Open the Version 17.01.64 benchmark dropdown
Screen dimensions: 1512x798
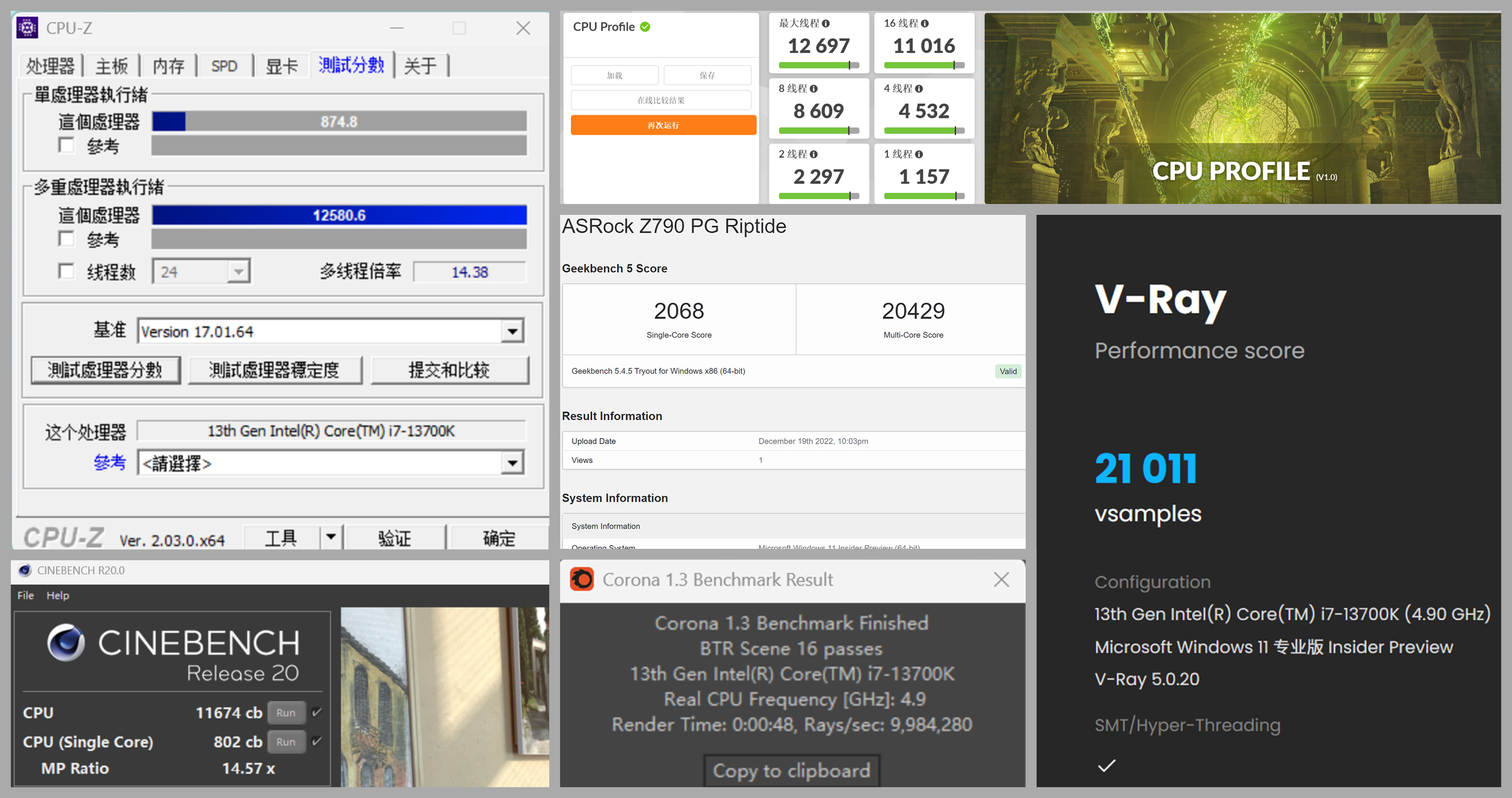tap(512, 332)
